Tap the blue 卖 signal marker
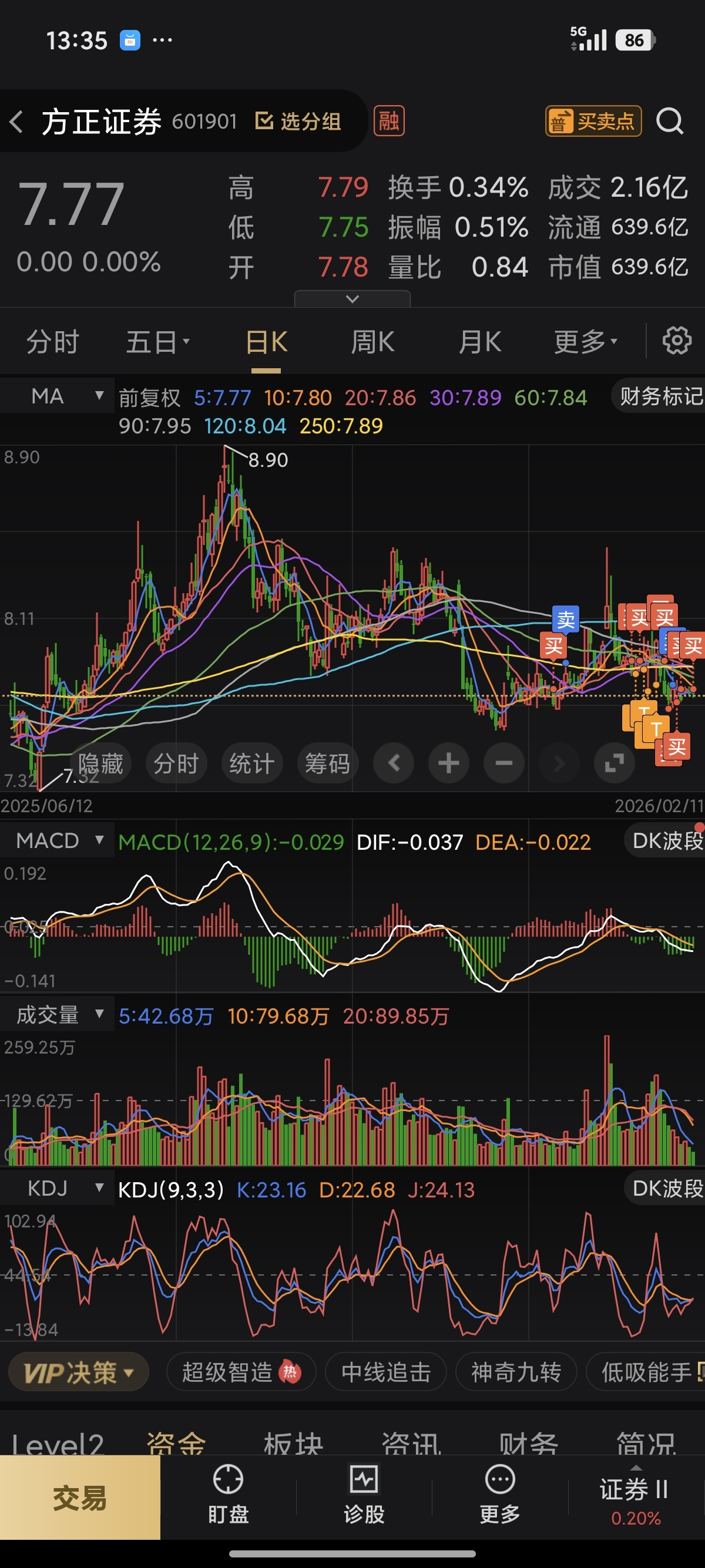The height and width of the screenshot is (1568, 705). click(566, 620)
